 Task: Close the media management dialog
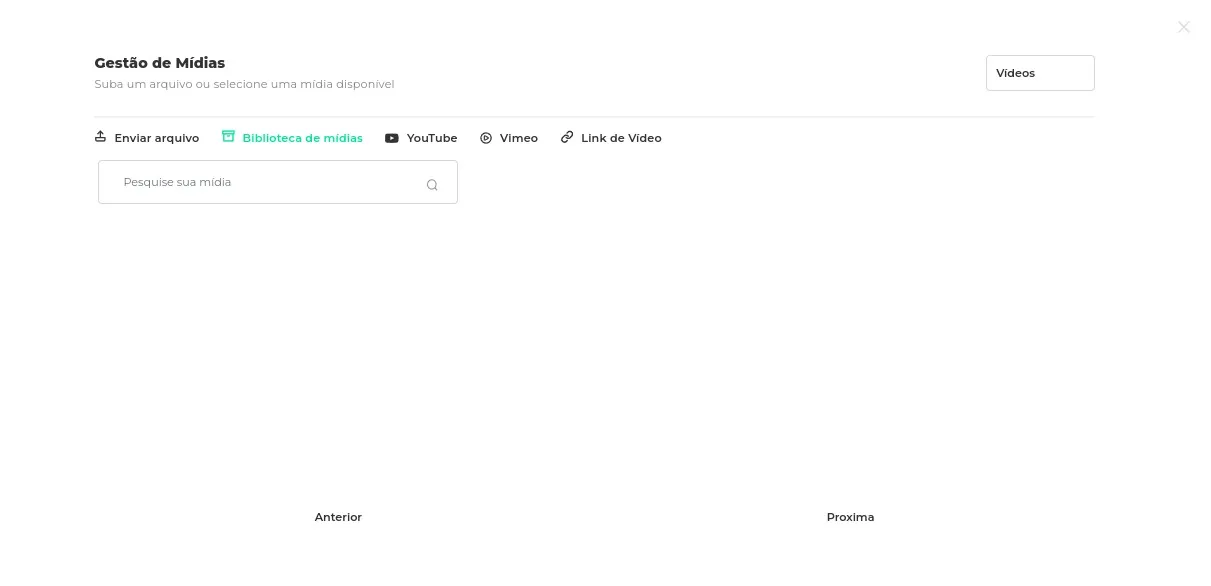[1184, 27]
